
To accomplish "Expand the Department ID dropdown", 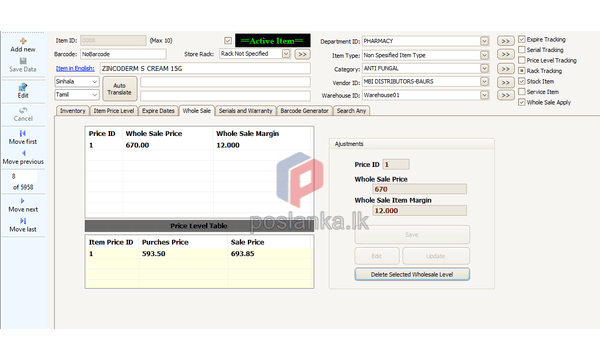I will (484, 41).
